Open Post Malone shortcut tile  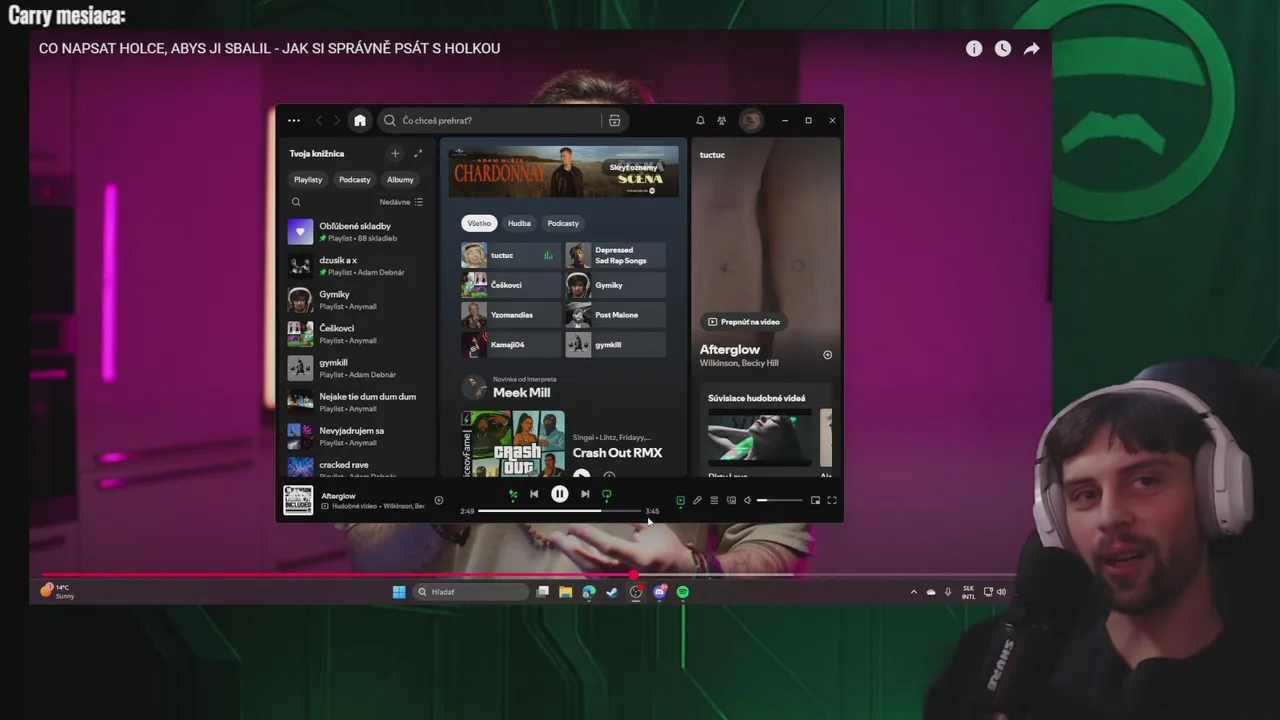(615, 315)
